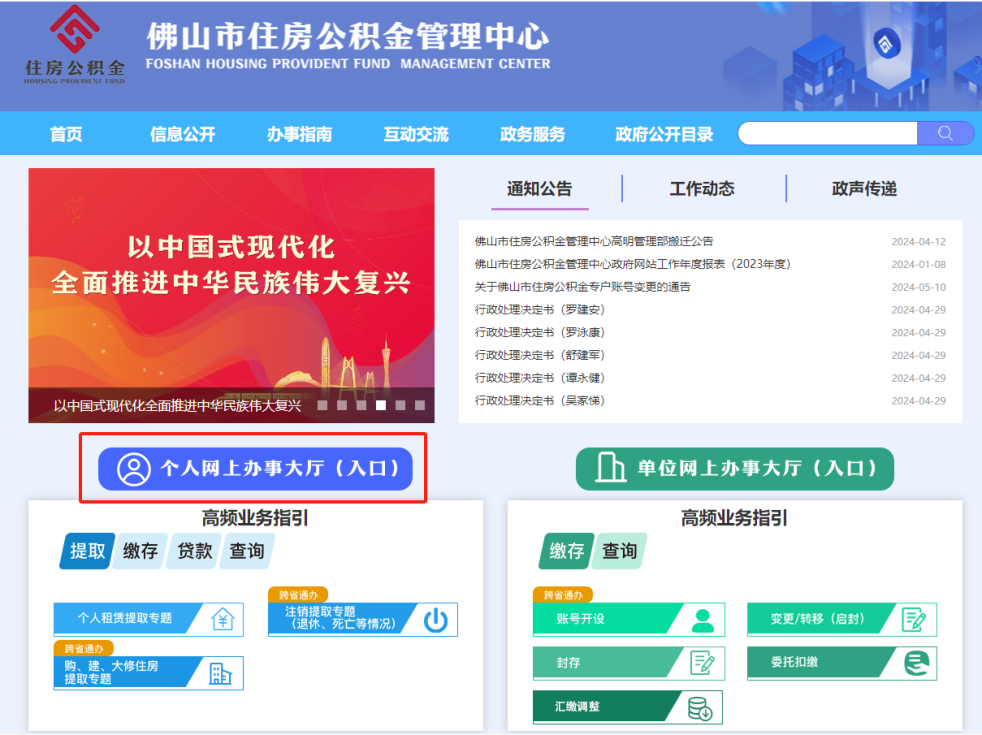
Task: Click the search magnifier icon
Action: [945, 134]
